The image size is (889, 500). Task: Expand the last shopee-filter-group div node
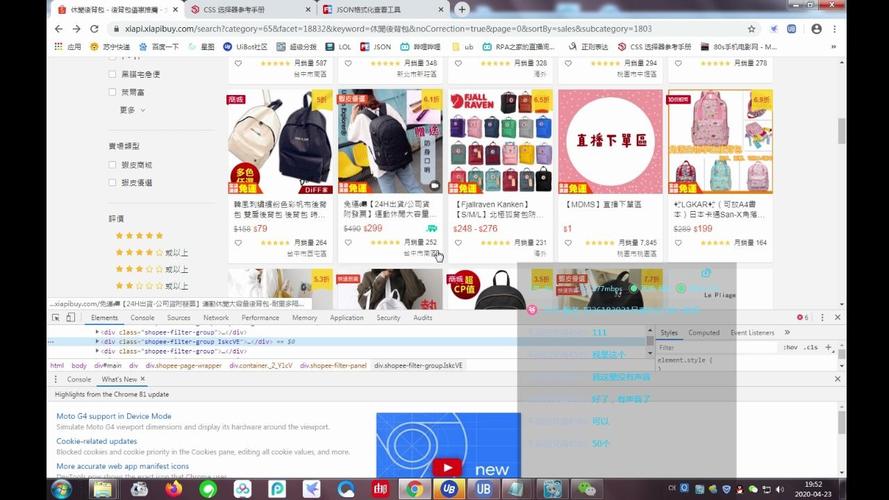click(97, 351)
